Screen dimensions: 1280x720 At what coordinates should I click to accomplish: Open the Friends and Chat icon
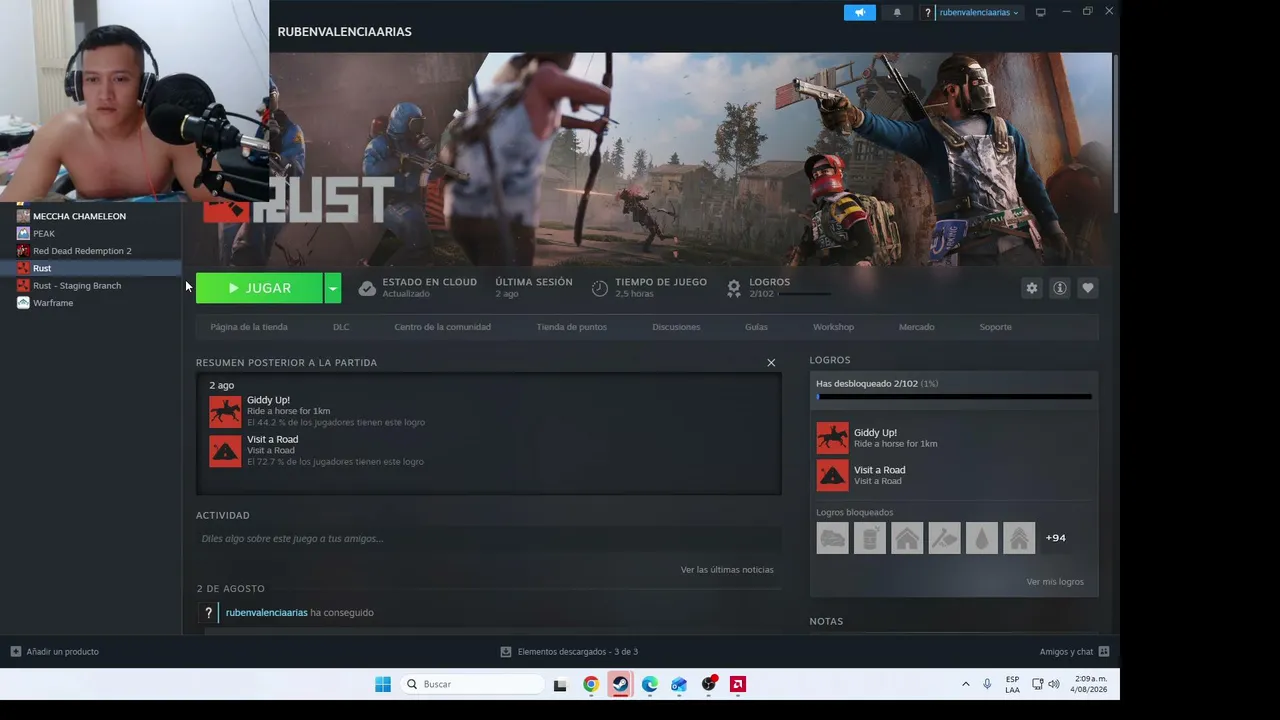1104,651
